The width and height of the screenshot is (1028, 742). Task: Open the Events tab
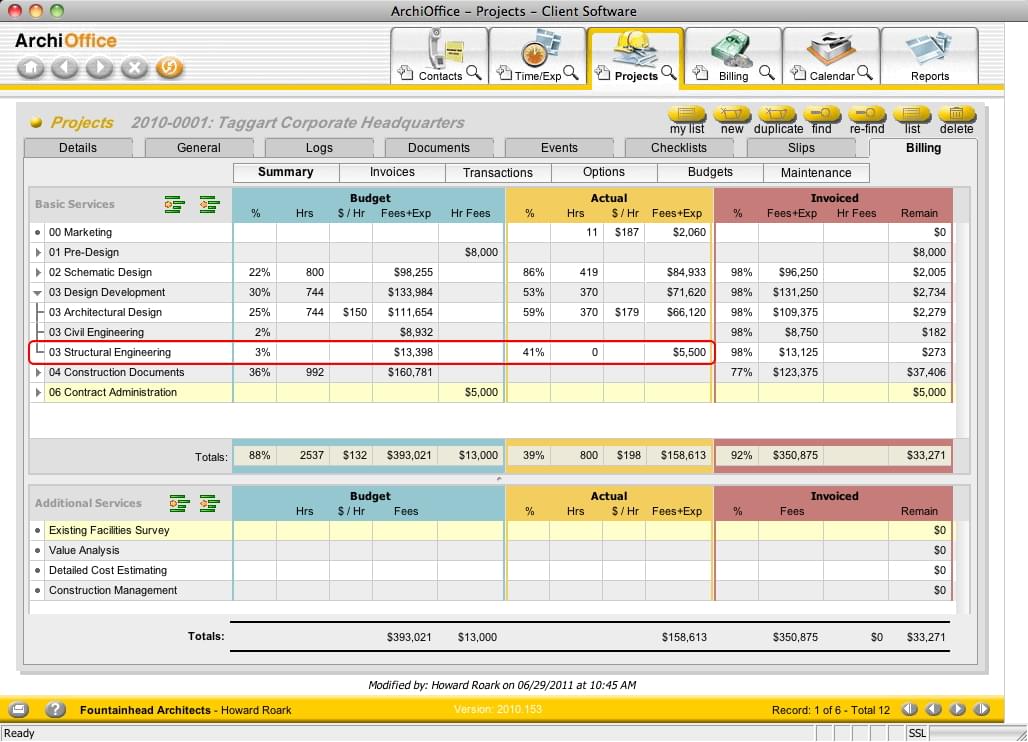coord(559,148)
